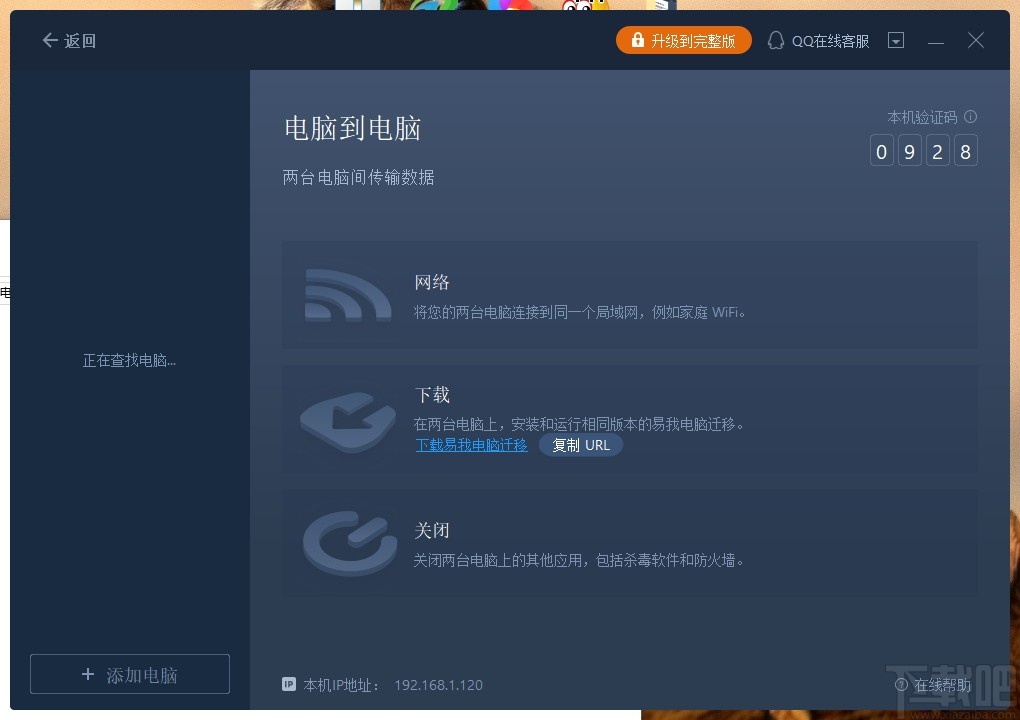Screen dimensions: 1020x720
Task: Click the QQ在线客服 bell icon
Action: [x=776, y=40]
